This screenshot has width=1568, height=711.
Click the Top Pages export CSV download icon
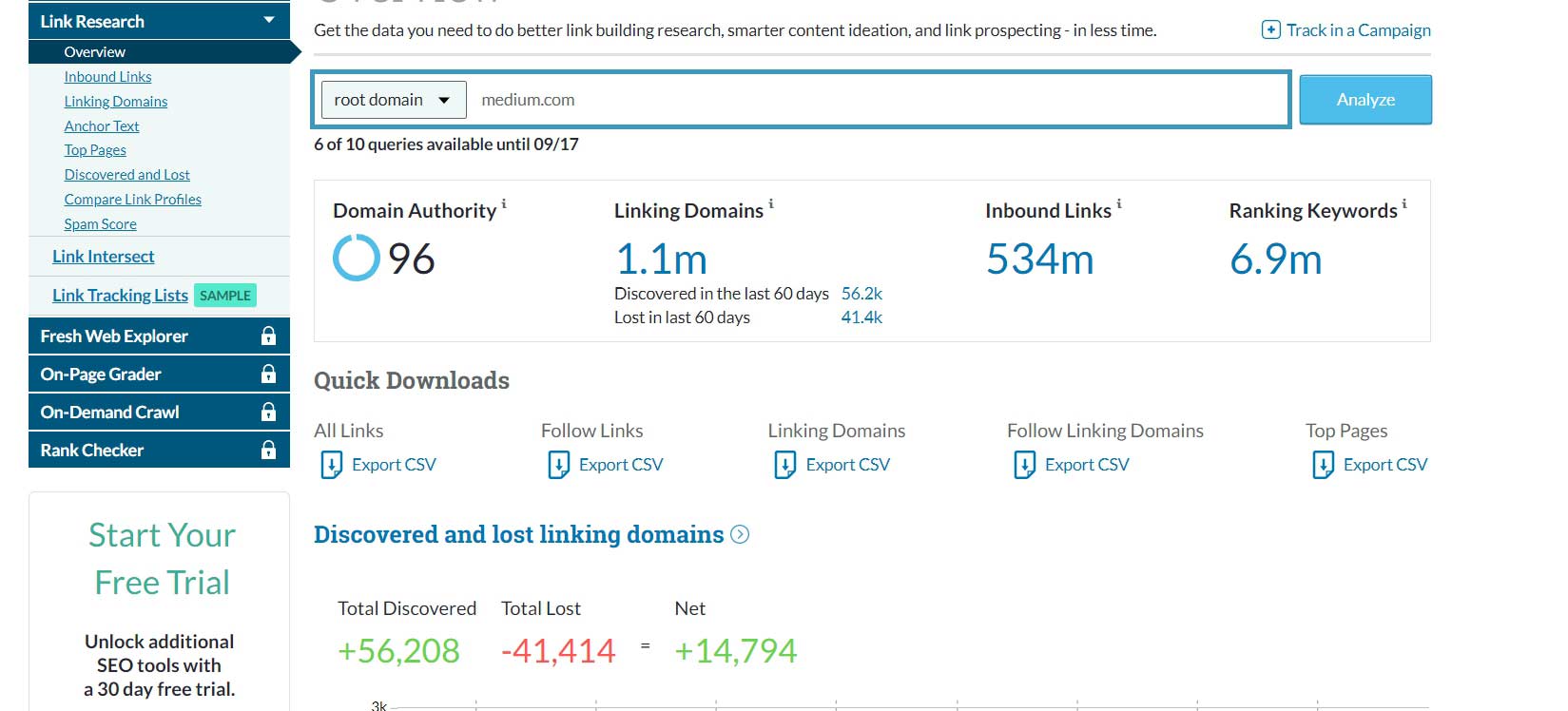pos(1323,465)
